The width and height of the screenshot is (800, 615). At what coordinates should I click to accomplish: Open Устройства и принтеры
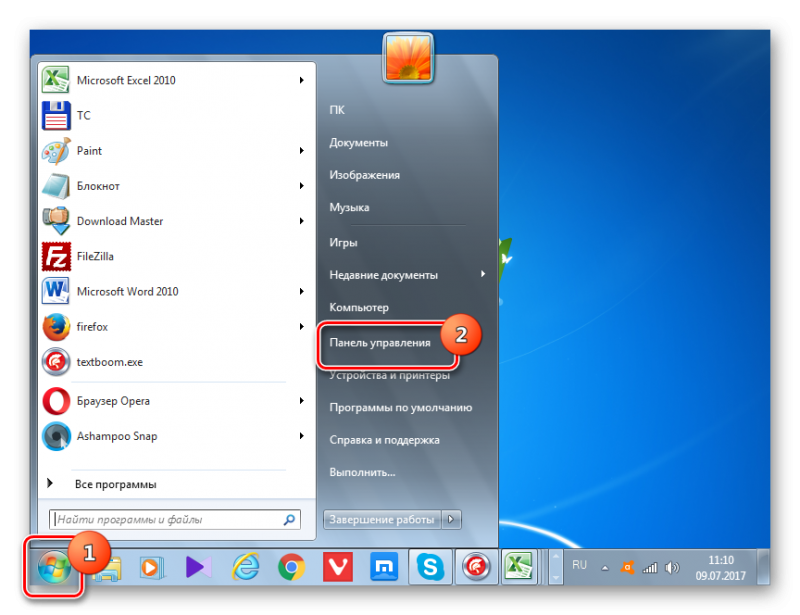point(389,376)
